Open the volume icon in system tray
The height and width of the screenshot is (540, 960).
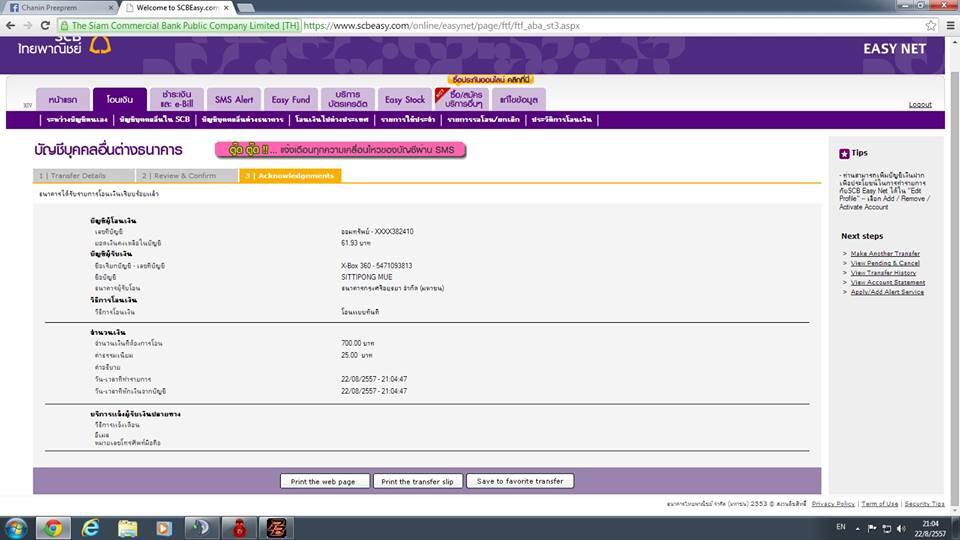tap(901, 528)
